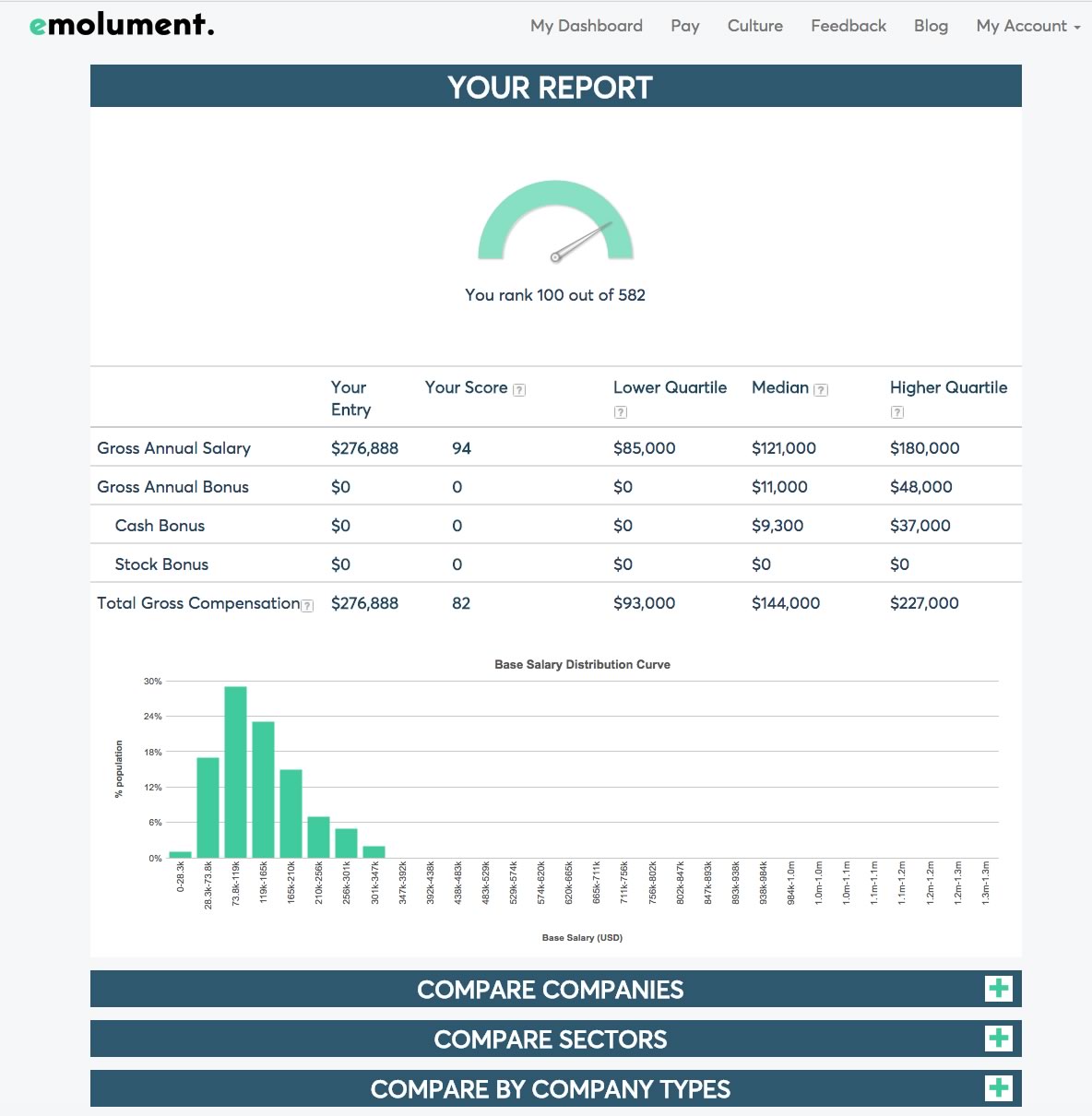Open the Pay menu item
This screenshot has height=1116, width=1092.
[x=685, y=26]
